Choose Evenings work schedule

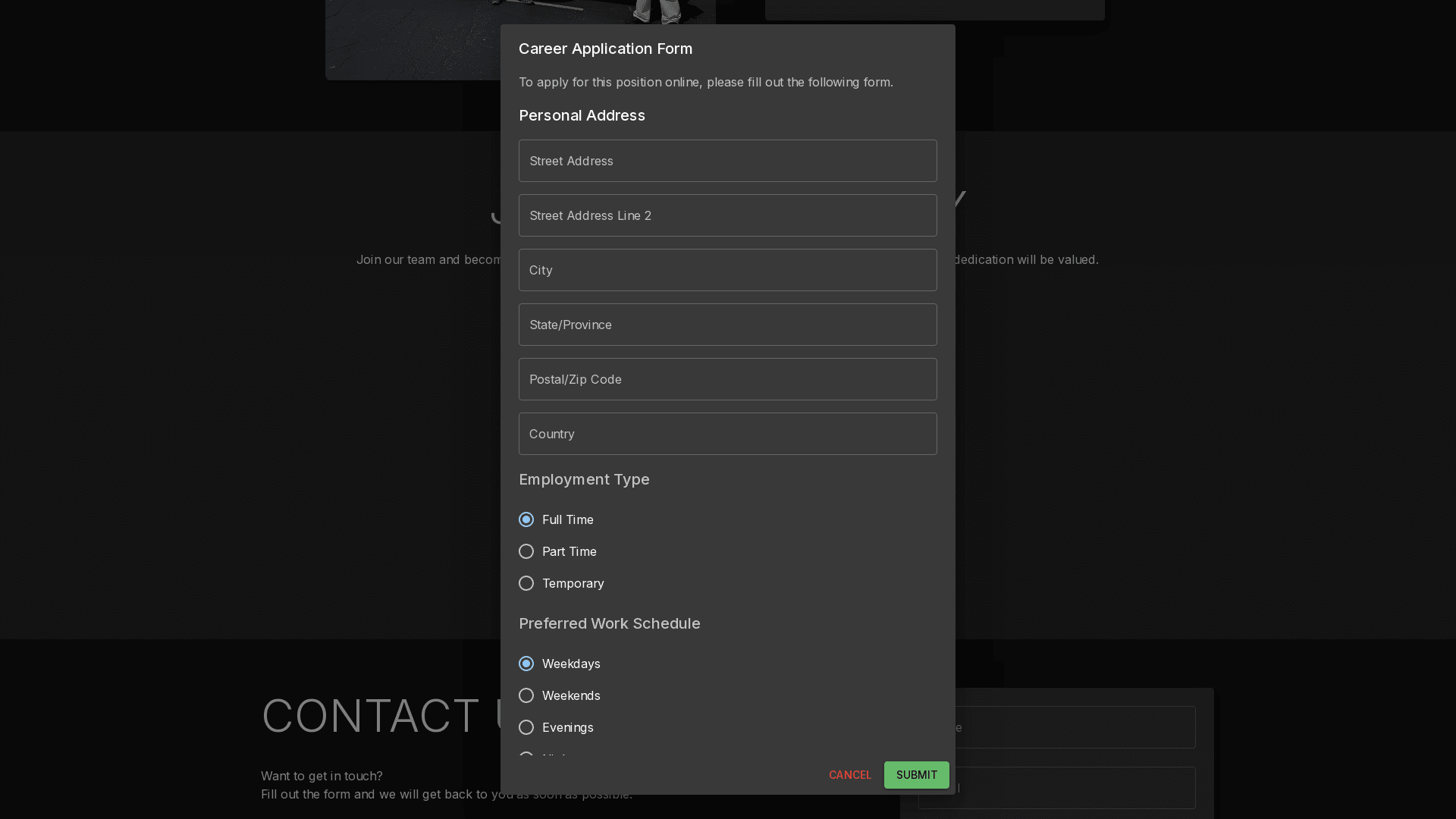526,727
